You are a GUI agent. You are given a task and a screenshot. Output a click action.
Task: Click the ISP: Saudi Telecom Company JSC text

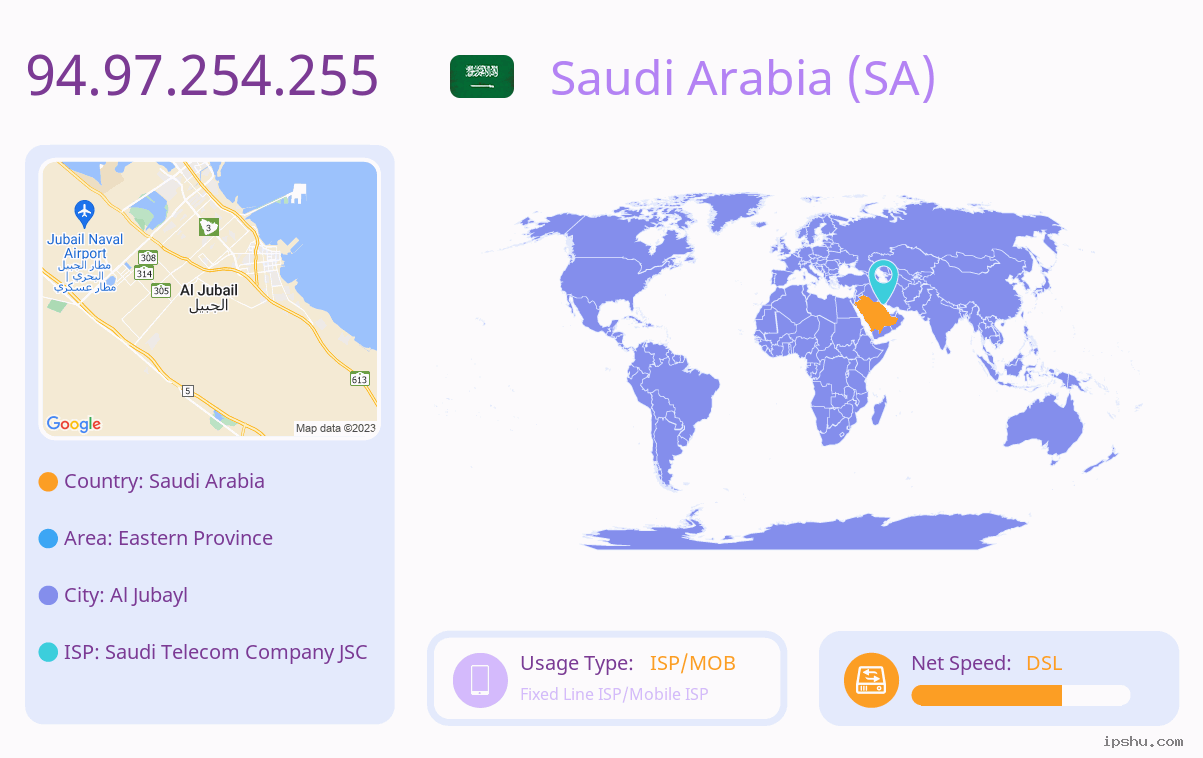(x=216, y=652)
